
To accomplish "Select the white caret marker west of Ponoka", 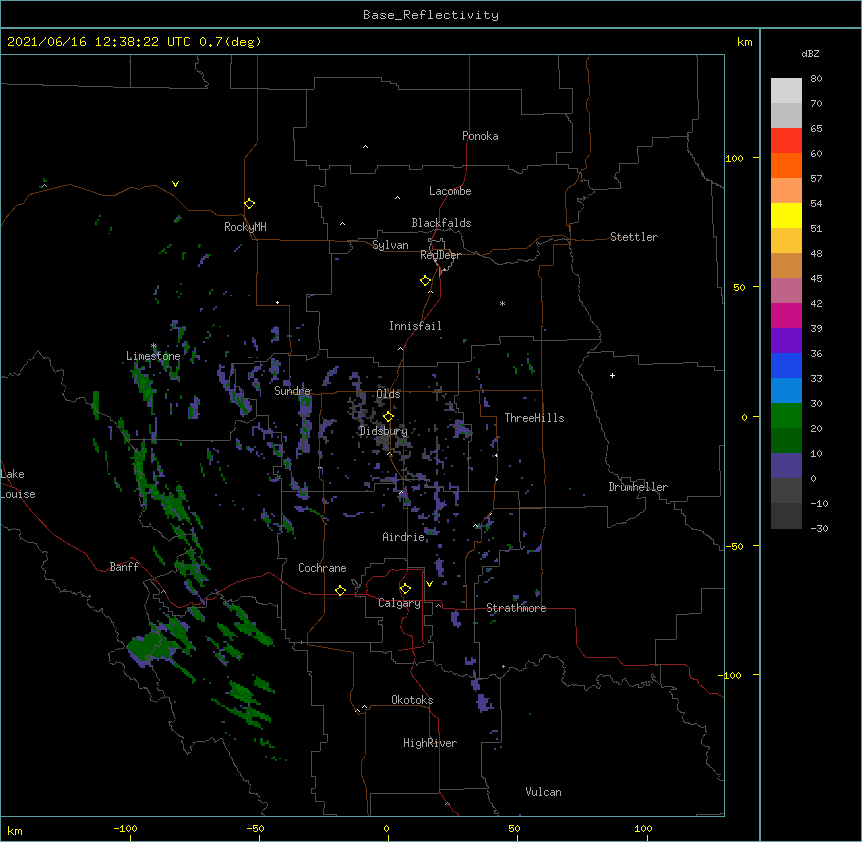I will [x=365, y=147].
